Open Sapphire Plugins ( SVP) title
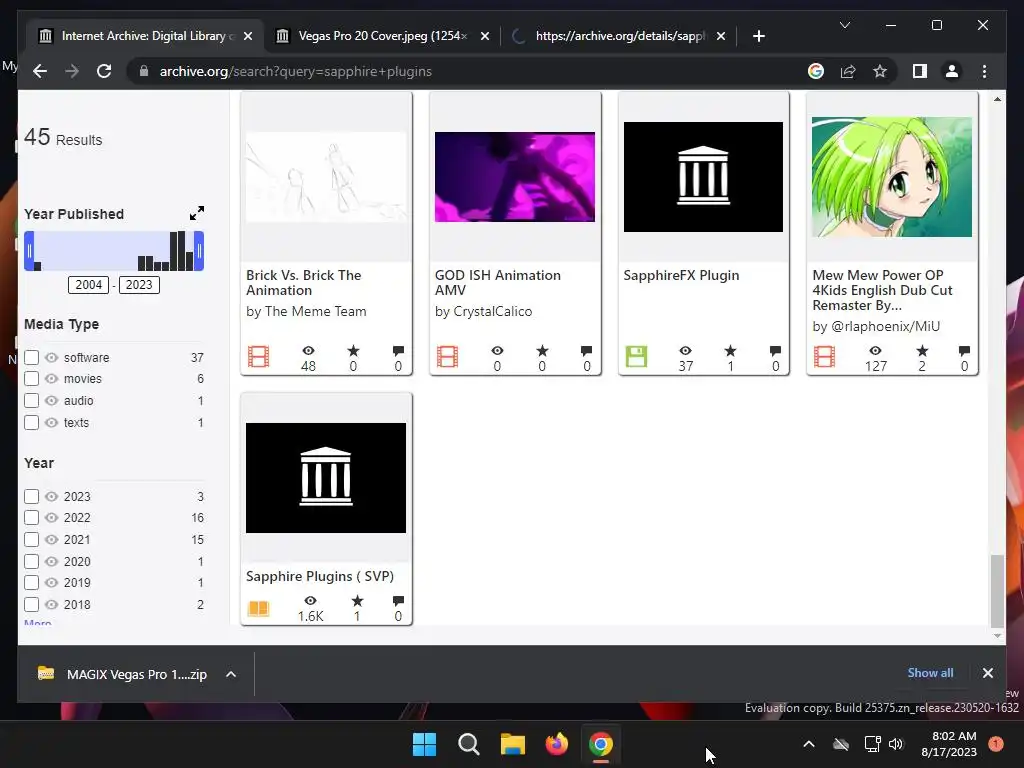Screen dimensions: 1024x768 [x=320, y=576]
